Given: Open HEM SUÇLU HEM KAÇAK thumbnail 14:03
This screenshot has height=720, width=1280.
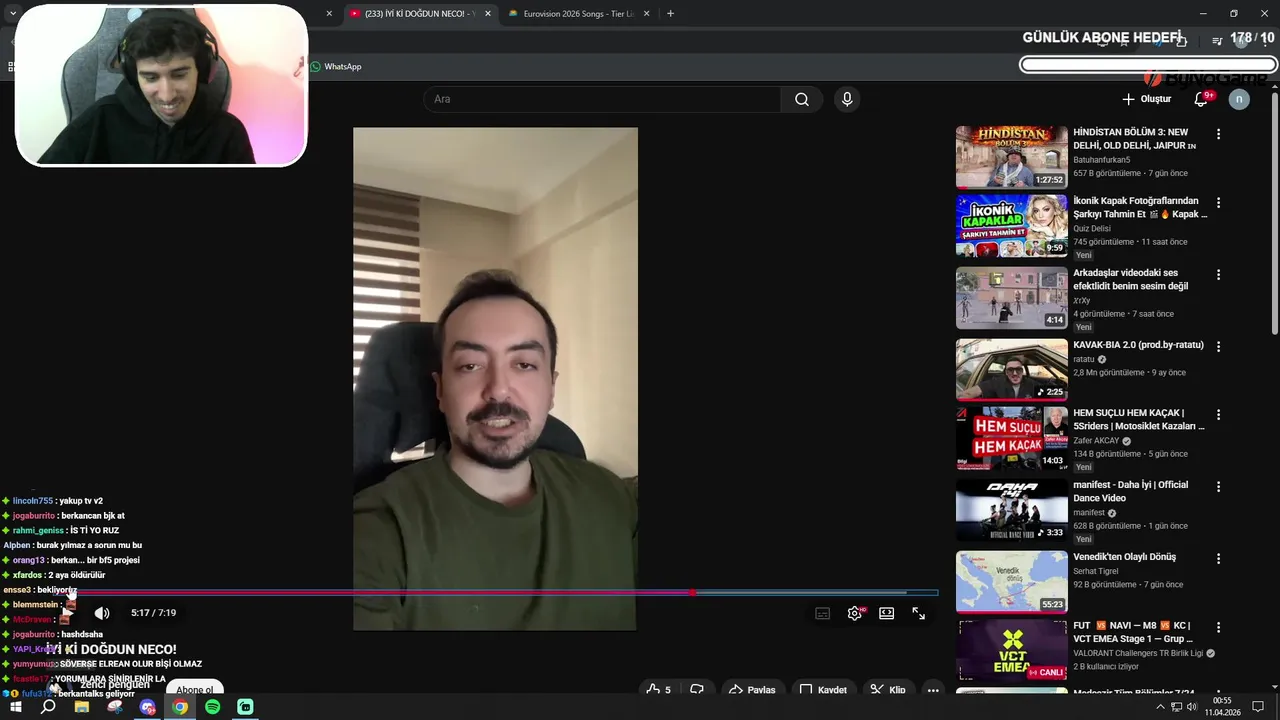Looking at the screenshot, I should pyautogui.click(x=1012, y=438).
